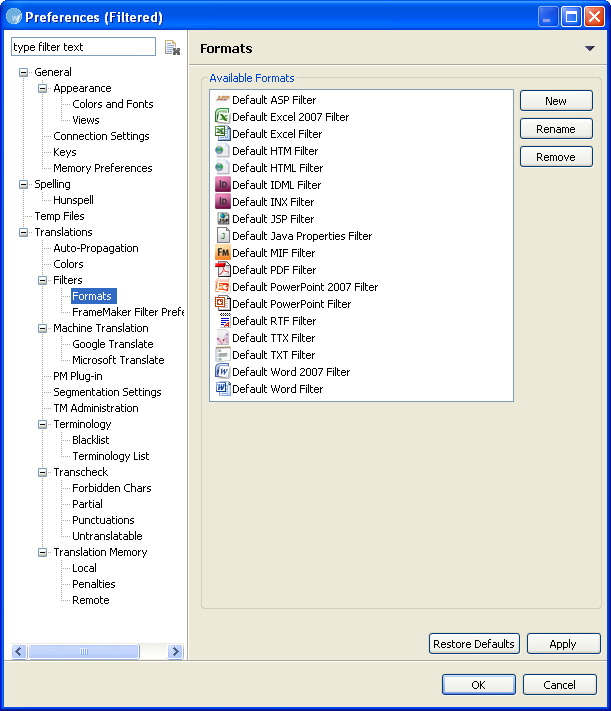Click the Default PDF Filter icon
Viewport: 611px width, 711px height.
222,269
